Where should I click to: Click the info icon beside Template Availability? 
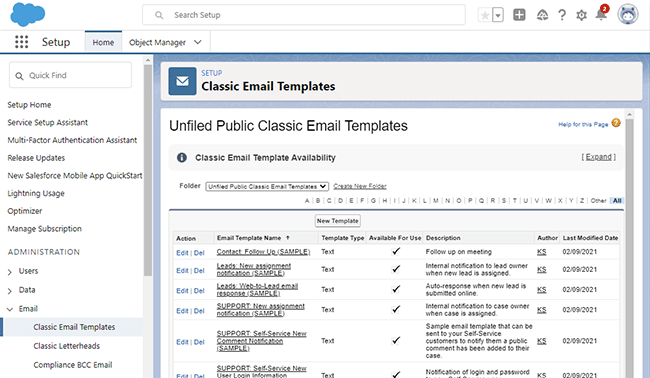click(182, 158)
